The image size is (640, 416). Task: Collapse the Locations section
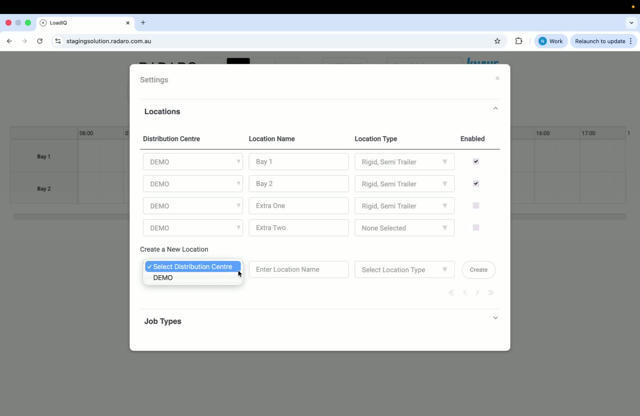tap(495, 109)
